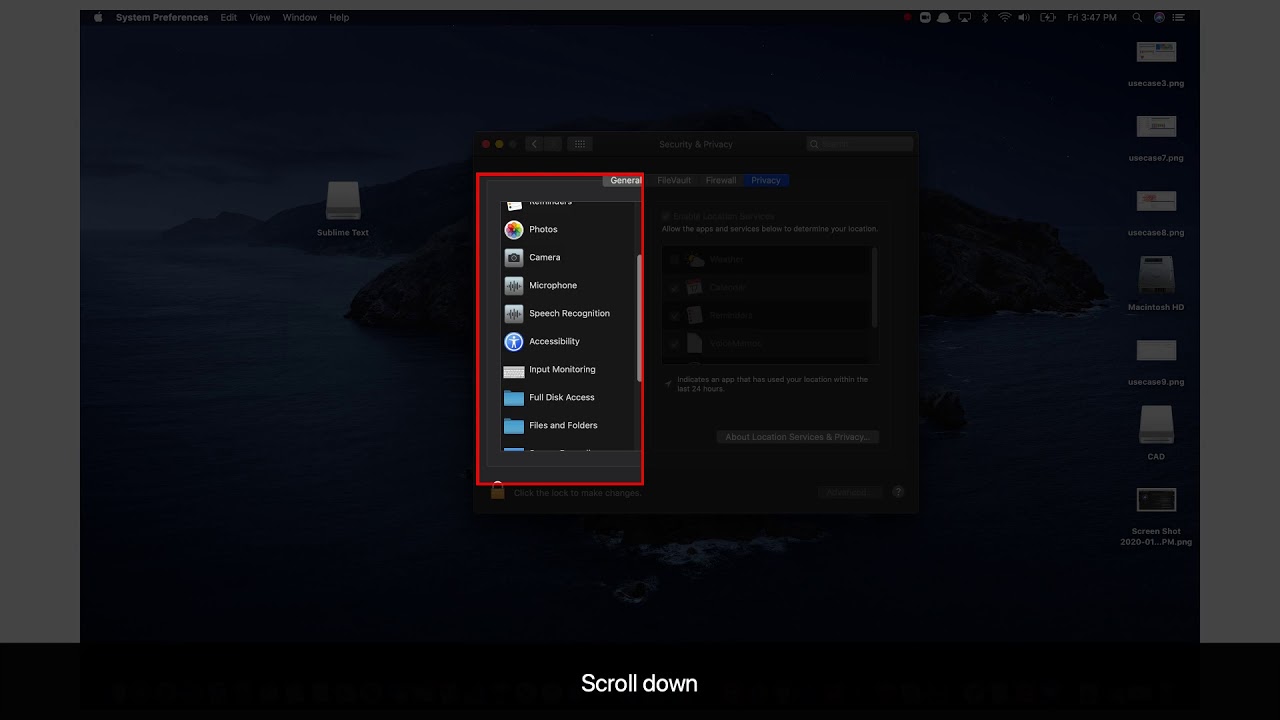Open the Help menu

pyautogui.click(x=339, y=17)
